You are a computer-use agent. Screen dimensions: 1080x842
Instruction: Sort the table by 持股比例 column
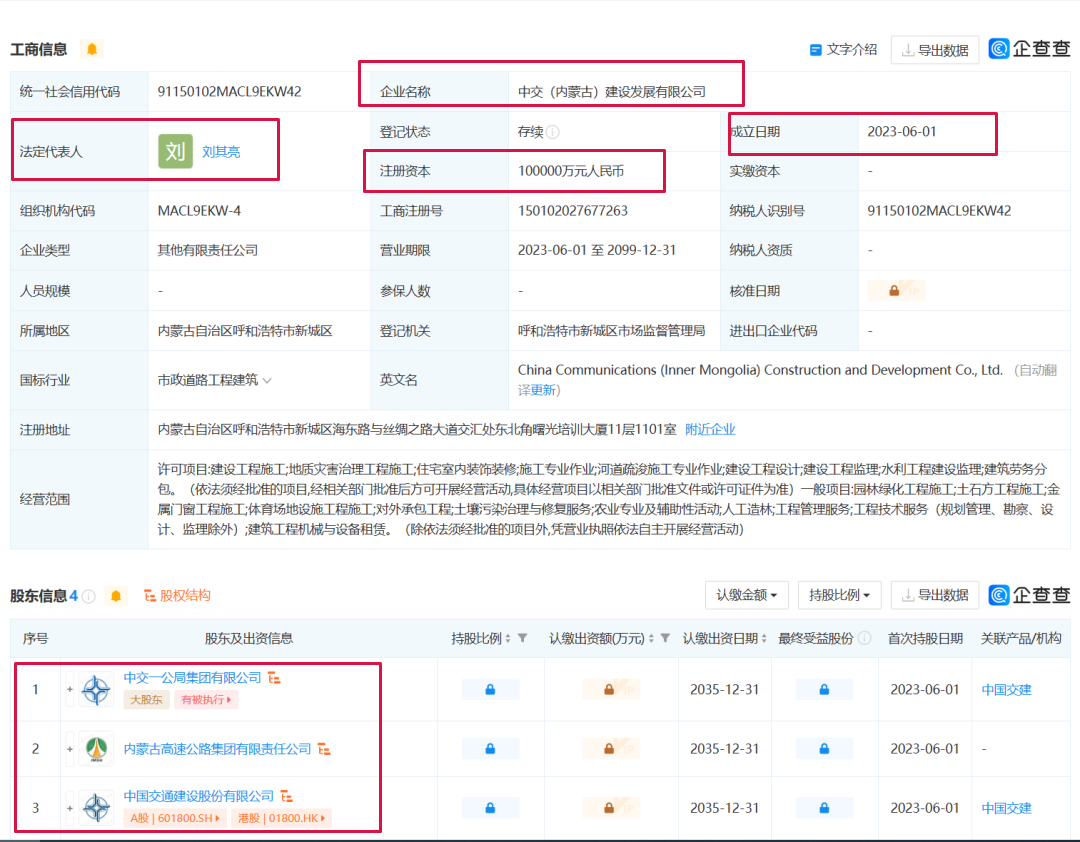(508, 639)
